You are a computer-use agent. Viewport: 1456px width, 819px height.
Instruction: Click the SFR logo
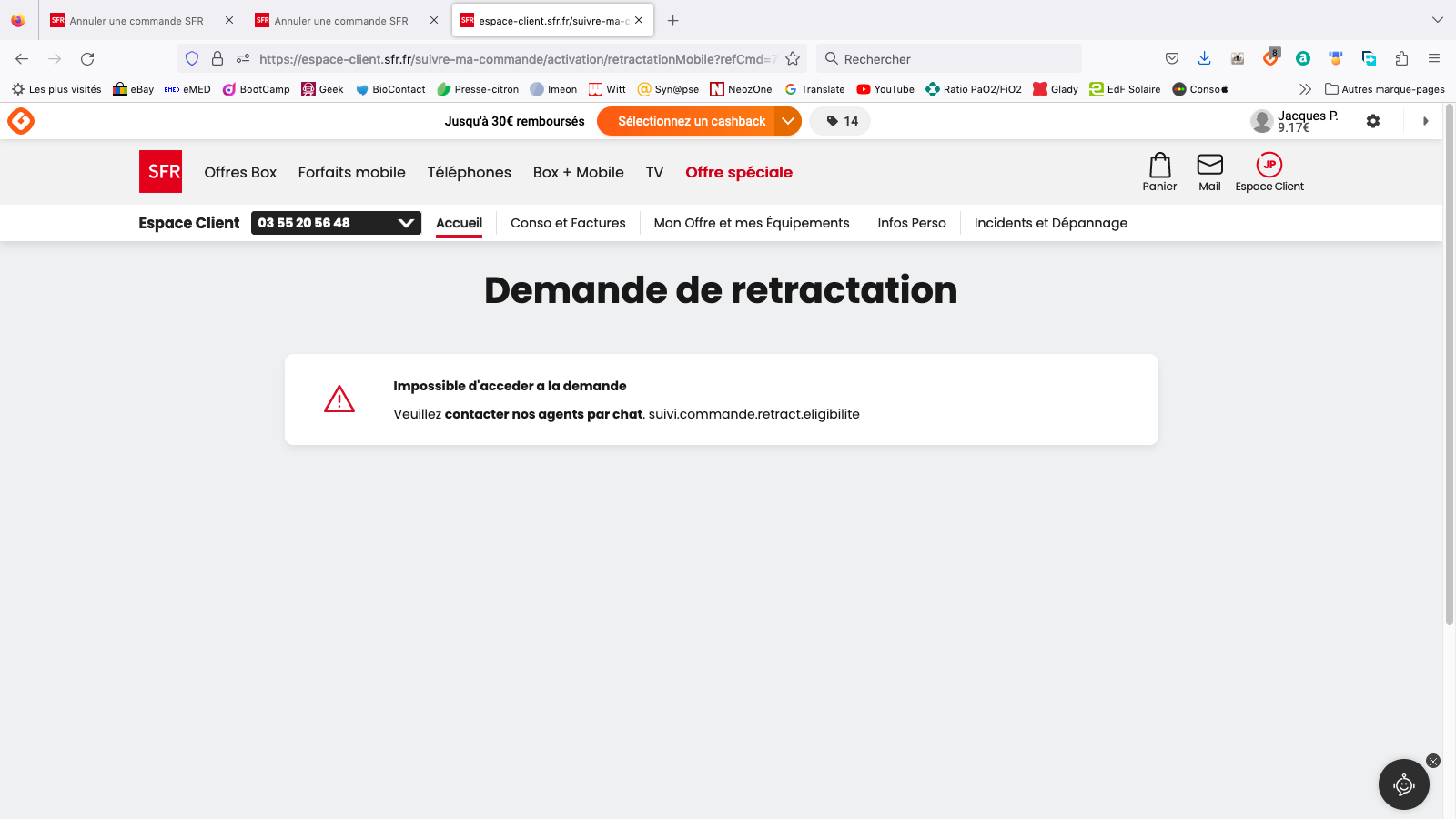coord(160,172)
